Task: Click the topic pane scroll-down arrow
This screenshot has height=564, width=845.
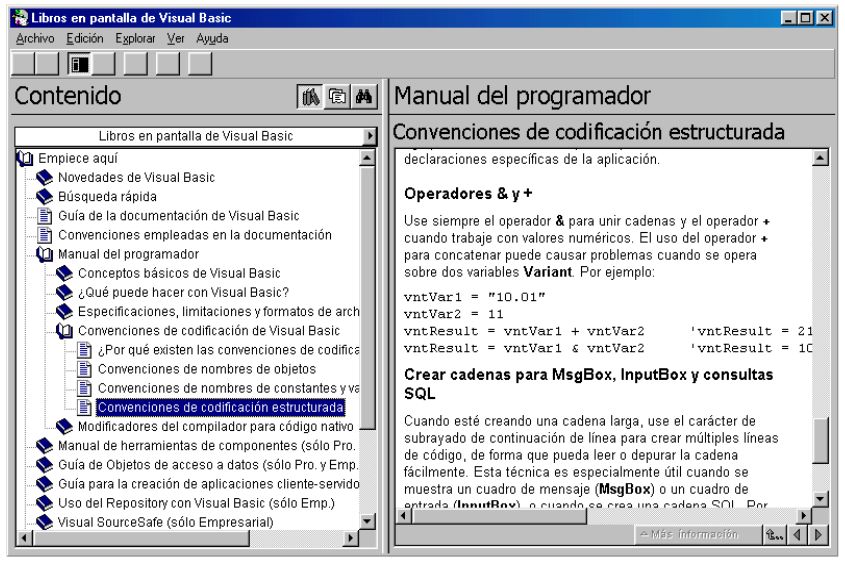Action: click(820, 499)
